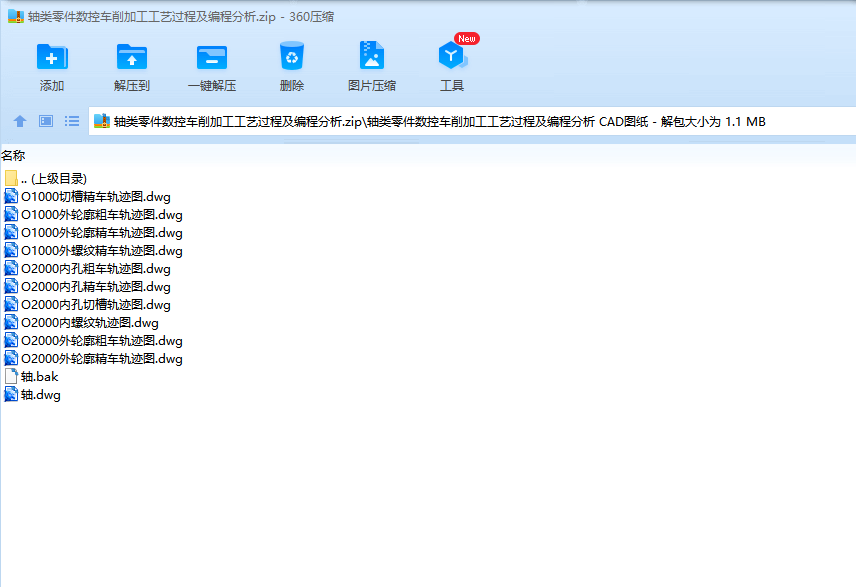Select the 轴.dwg file name
The height and width of the screenshot is (587, 856).
tap(40, 394)
